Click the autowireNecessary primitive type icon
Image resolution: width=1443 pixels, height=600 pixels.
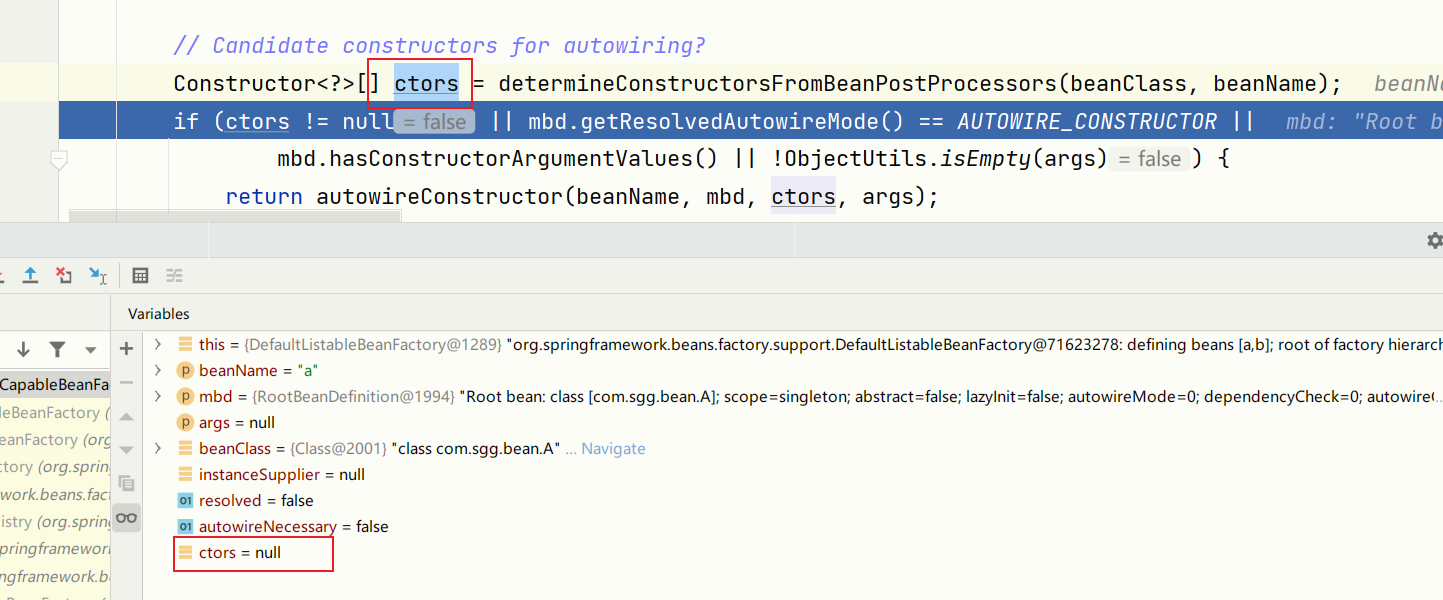[185, 526]
